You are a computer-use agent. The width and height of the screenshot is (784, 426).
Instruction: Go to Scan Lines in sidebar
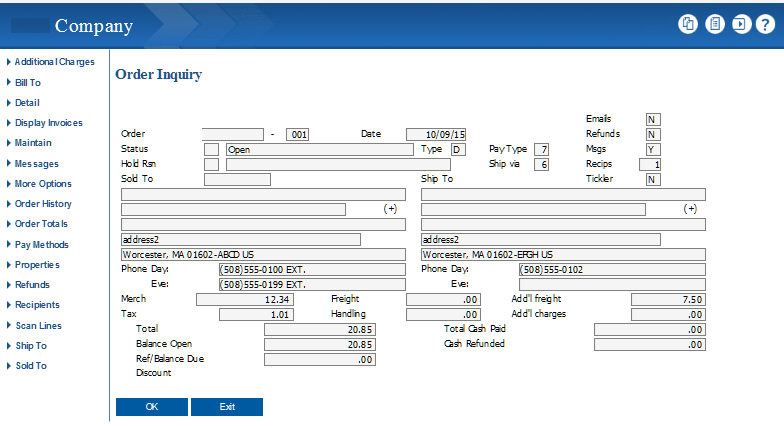(x=38, y=325)
